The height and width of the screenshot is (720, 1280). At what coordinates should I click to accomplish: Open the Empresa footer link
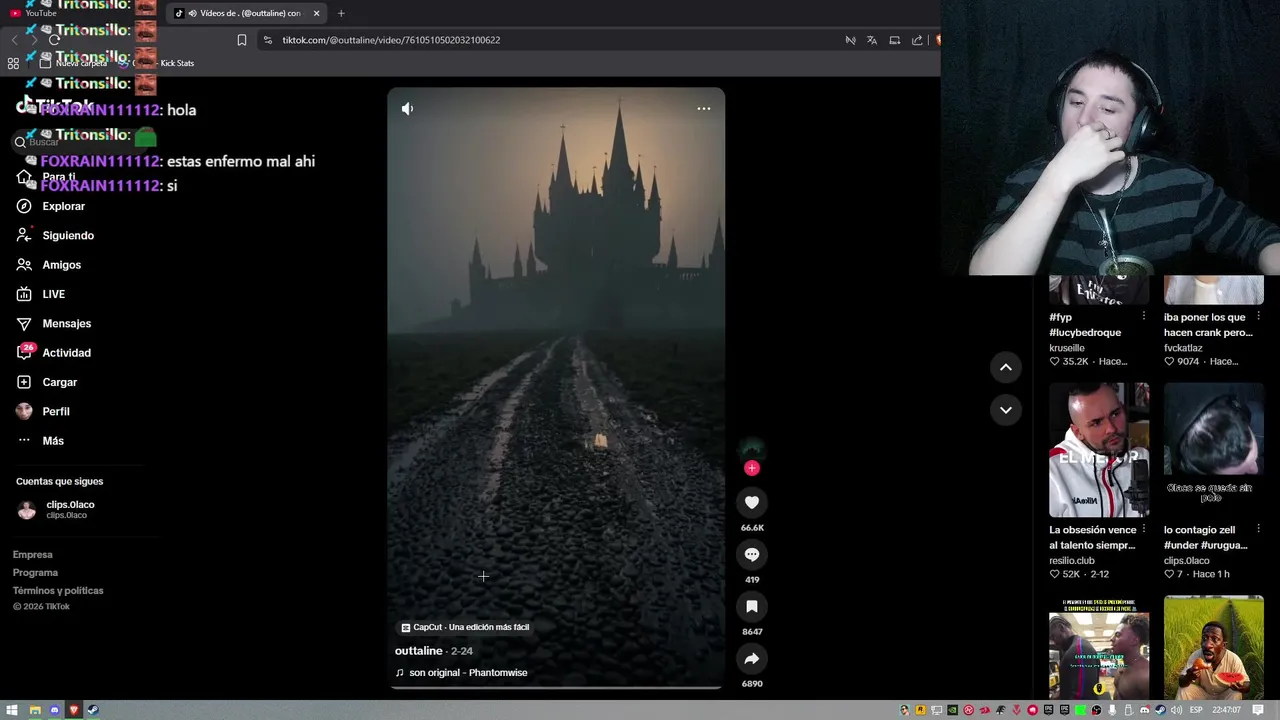coord(32,555)
